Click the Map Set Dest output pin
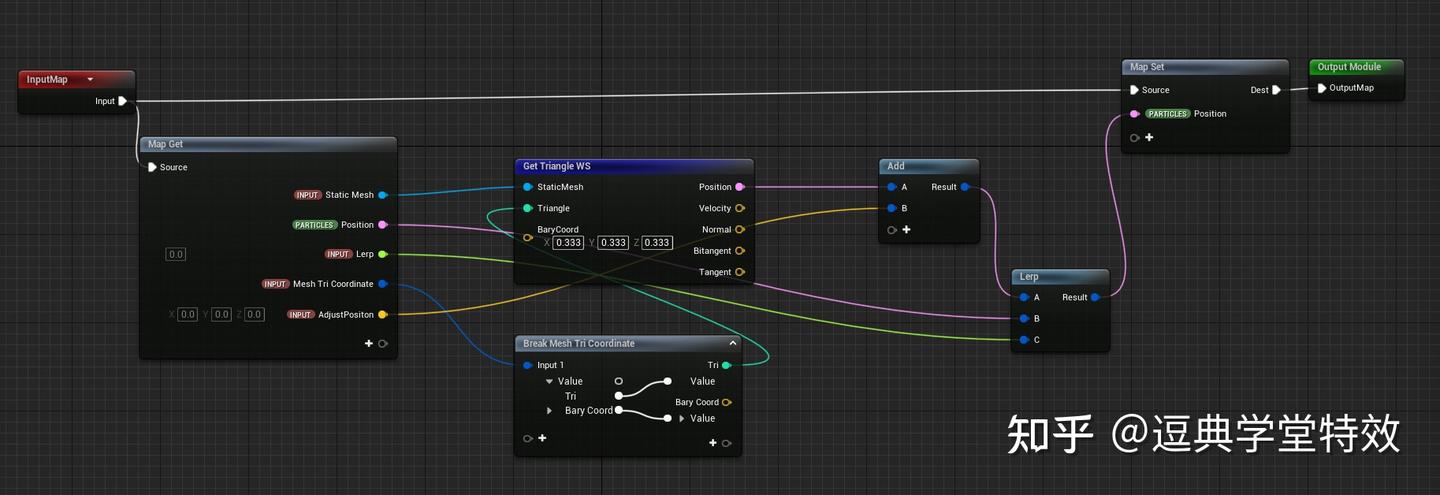This screenshot has height=495, width=1440. [x=1276, y=90]
